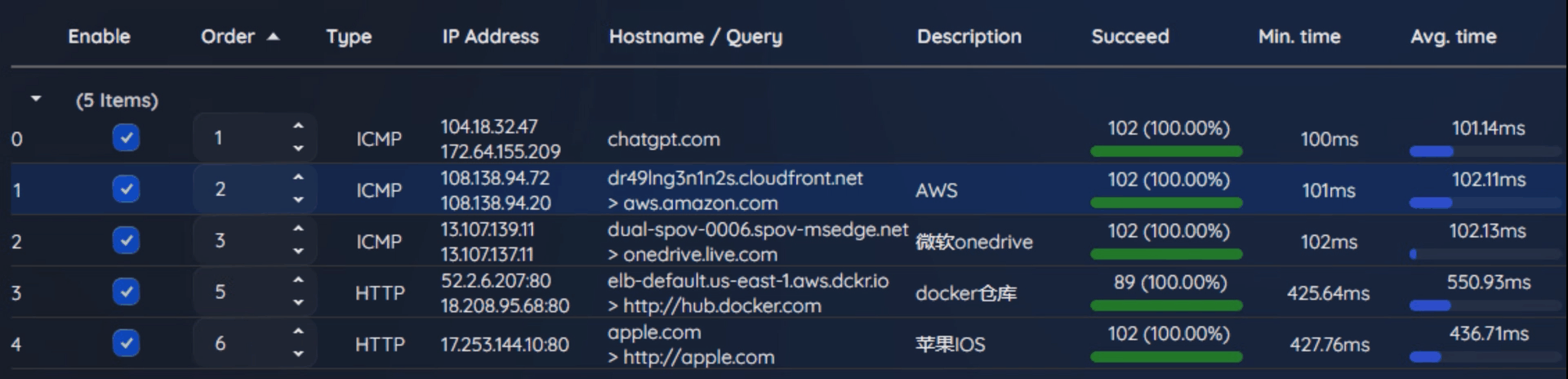Toggle the apple.com row Enable checkbox
The width and height of the screenshot is (1568, 379).
pyautogui.click(x=126, y=343)
